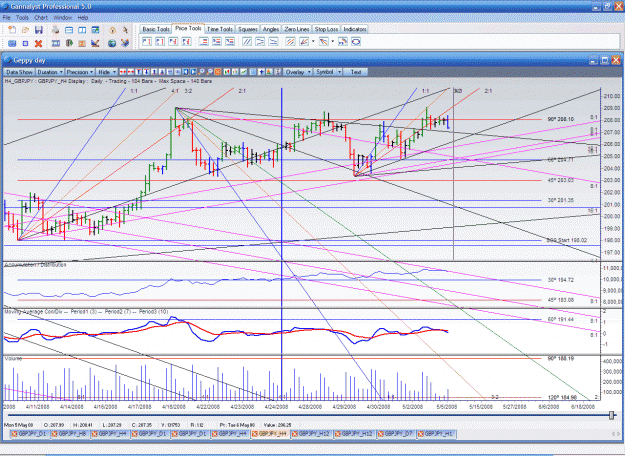Click the Test button

point(356,72)
